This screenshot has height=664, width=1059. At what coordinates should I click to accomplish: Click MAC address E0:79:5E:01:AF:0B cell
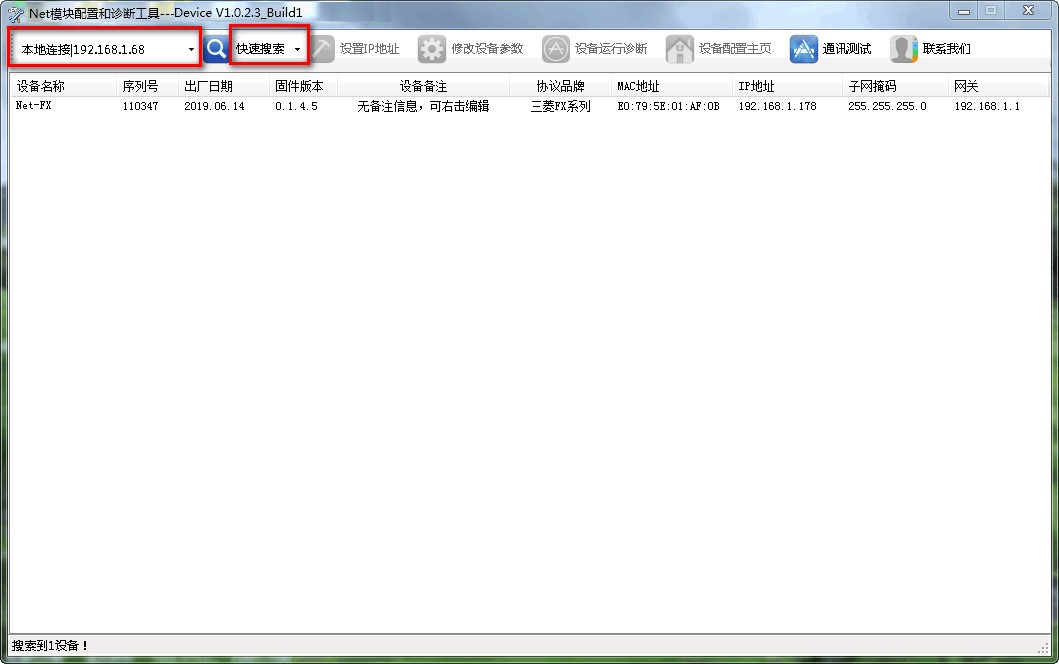[668, 106]
